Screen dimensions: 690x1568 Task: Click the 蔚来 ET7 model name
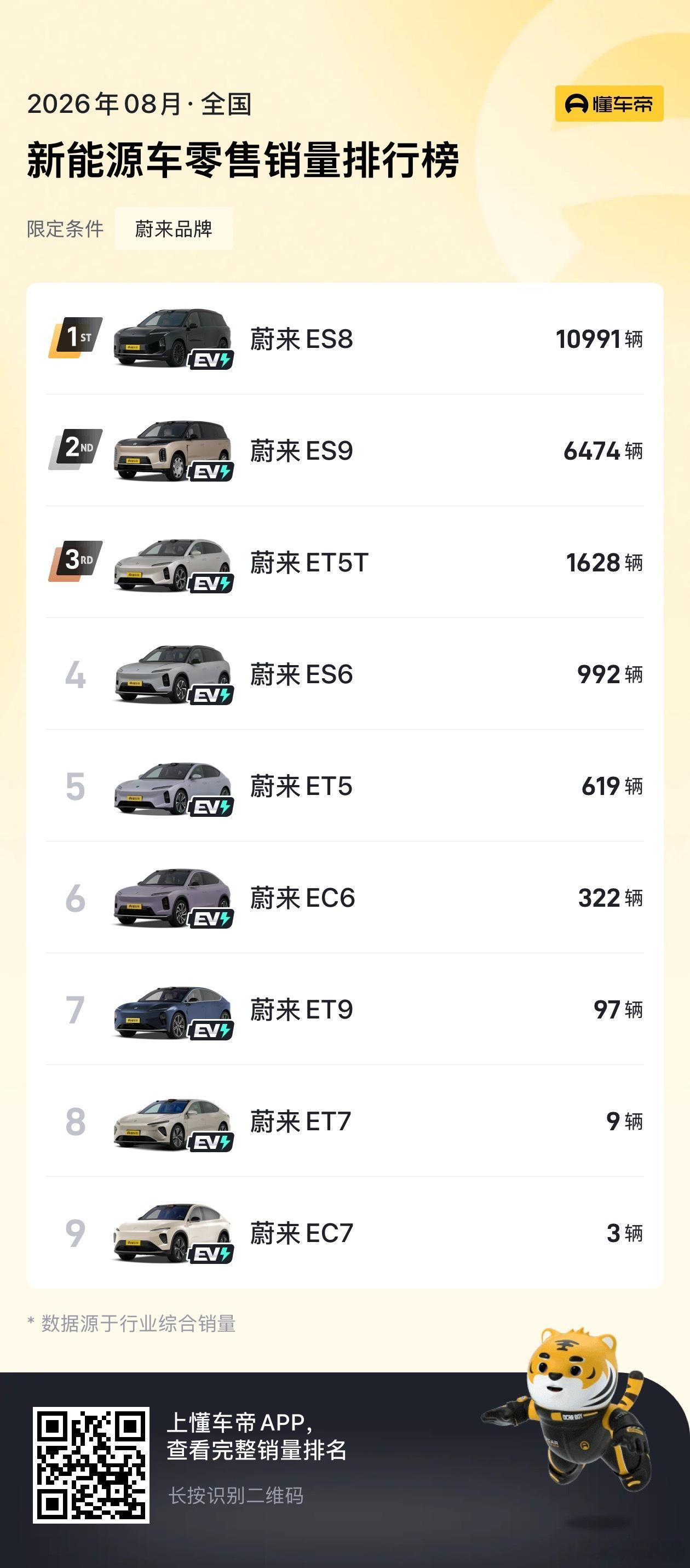click(x=301, y=1122)
